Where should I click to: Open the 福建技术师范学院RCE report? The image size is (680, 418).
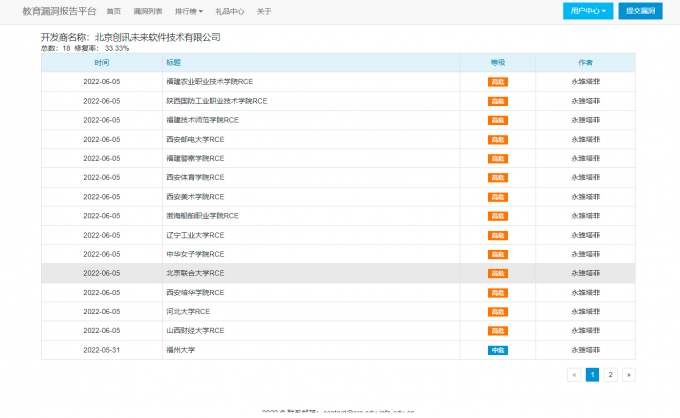202,120
